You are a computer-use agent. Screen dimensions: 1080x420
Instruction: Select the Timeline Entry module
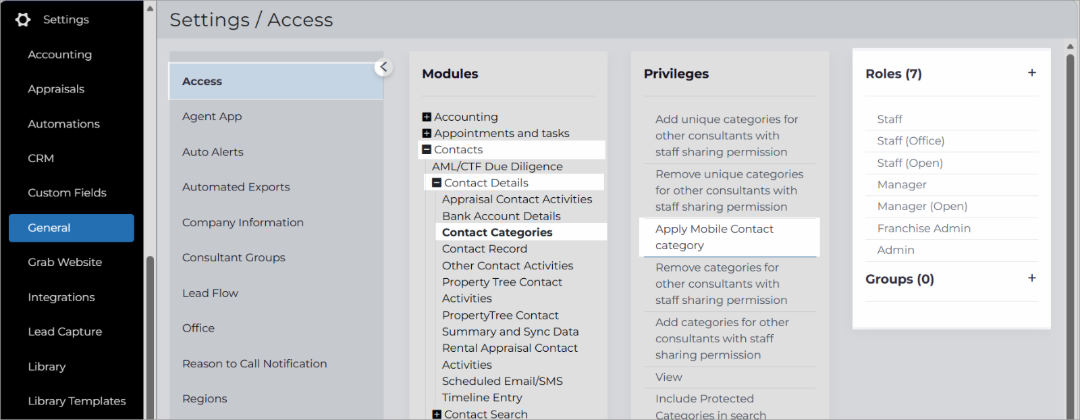pyautogui.click(x=482, y=397)
